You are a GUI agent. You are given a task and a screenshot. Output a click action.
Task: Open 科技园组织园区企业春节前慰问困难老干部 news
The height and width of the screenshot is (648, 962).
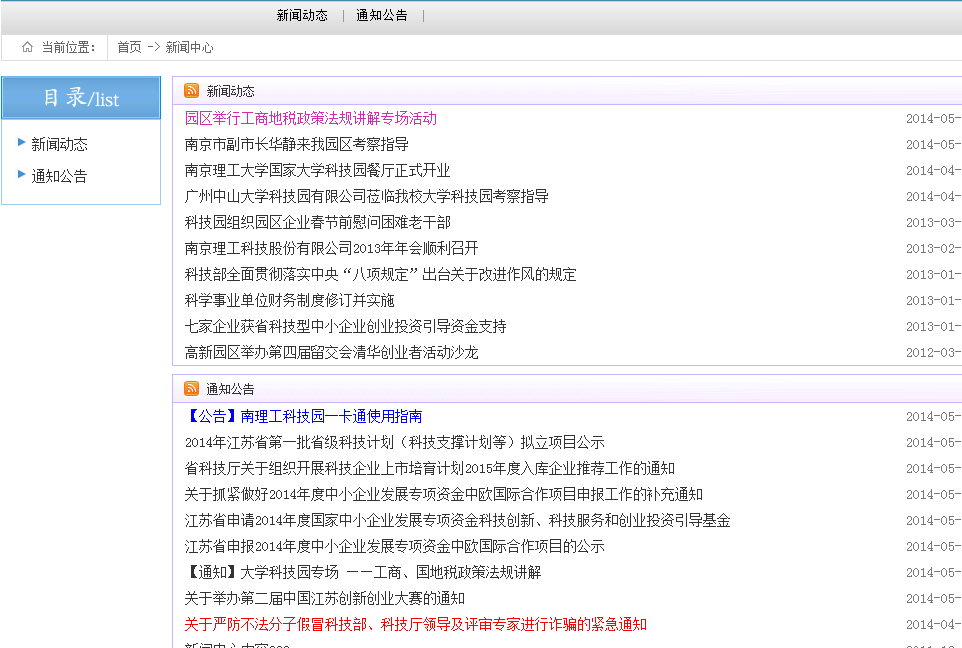coord(318,222)
